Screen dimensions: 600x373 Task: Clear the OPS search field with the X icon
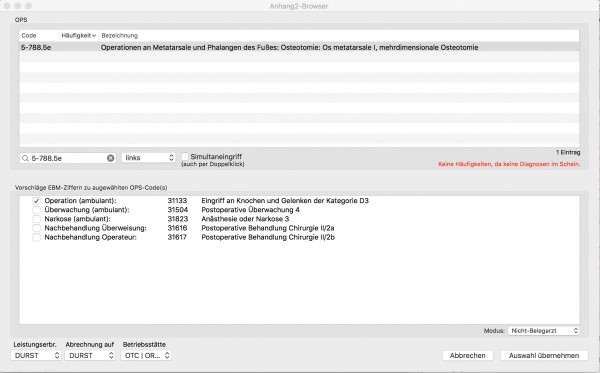tap(111, 158)
